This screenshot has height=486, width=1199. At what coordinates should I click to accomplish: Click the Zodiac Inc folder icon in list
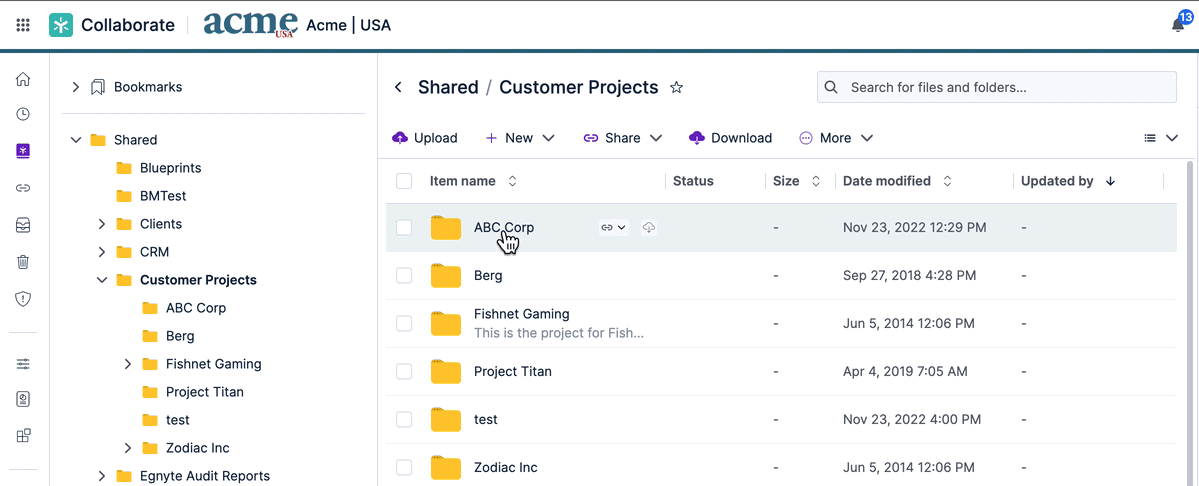pyautogui.click(x=446, y=468)
